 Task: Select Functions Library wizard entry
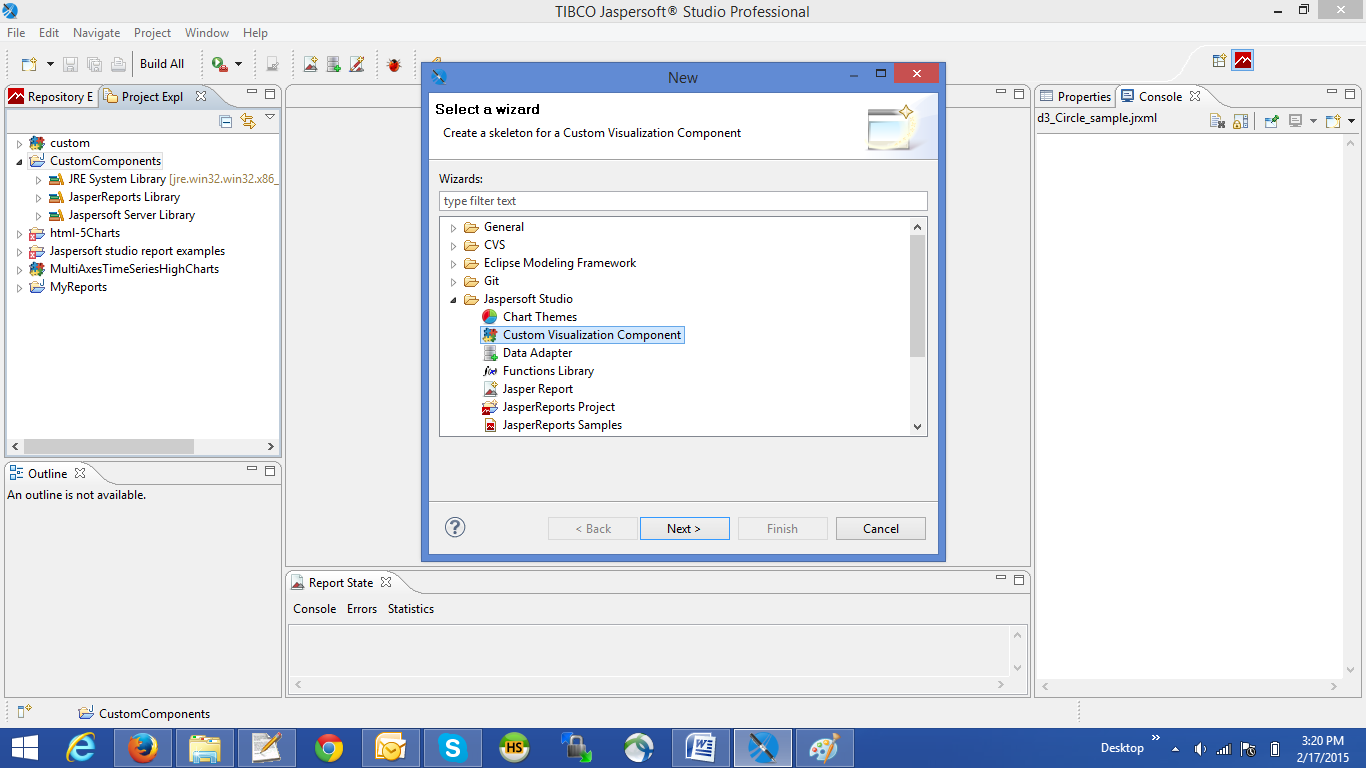coord(548,371)
